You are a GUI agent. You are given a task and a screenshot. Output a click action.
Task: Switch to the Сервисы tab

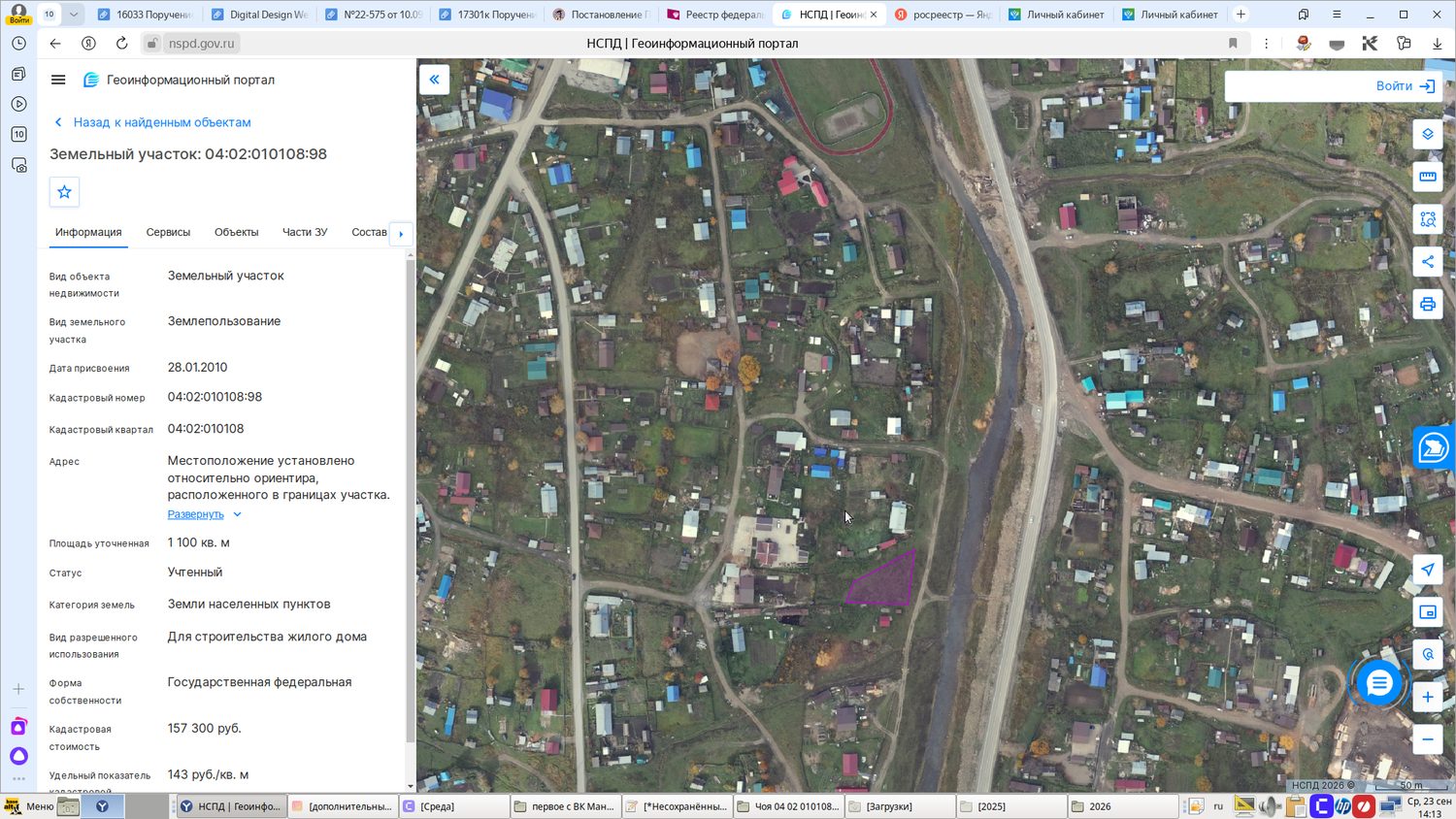point(168,232)
